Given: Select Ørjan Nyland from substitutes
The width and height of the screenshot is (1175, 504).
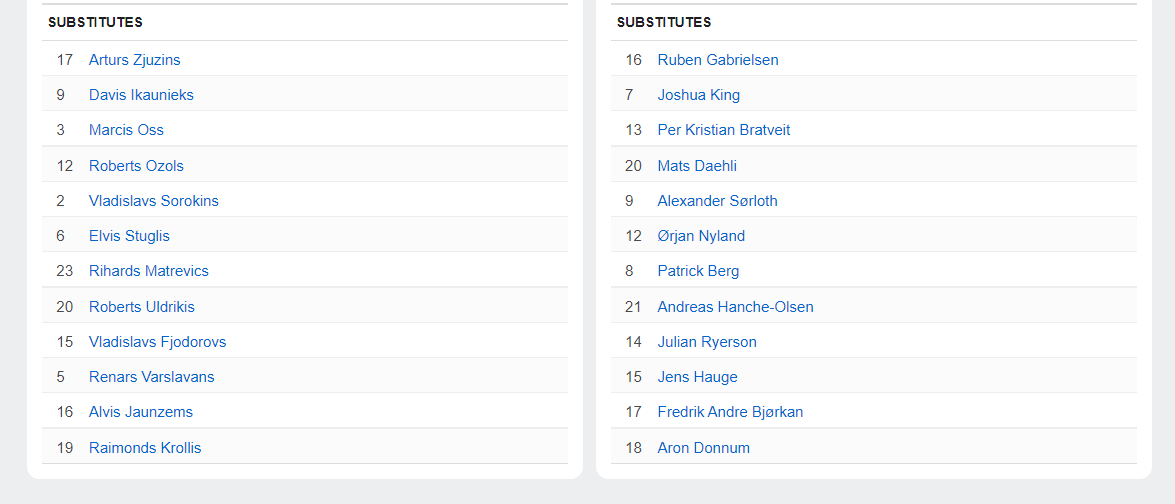Looking at the screenshot, I should click(x=700, y=236).
